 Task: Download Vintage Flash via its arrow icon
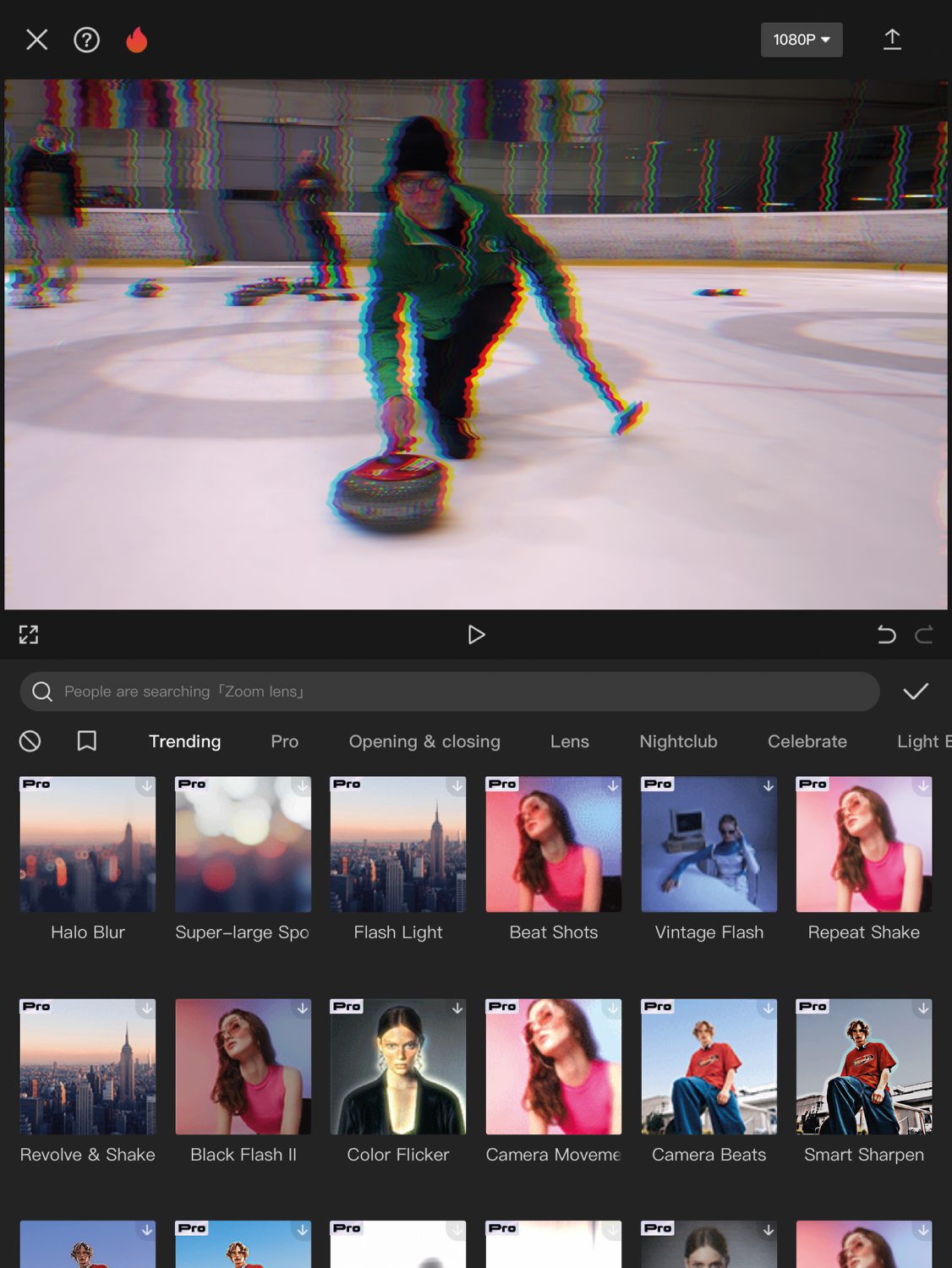click(769, 786)
